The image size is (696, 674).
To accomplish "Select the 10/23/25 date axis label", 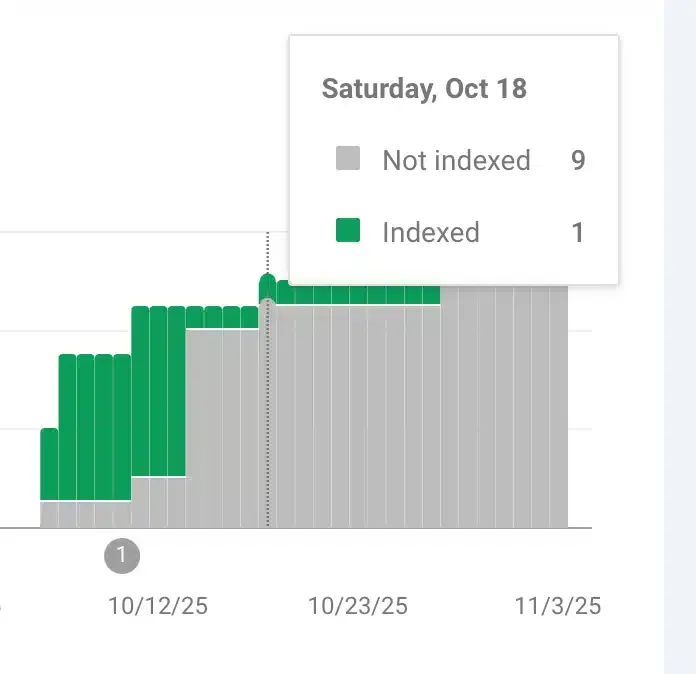I will pos(358,606).
